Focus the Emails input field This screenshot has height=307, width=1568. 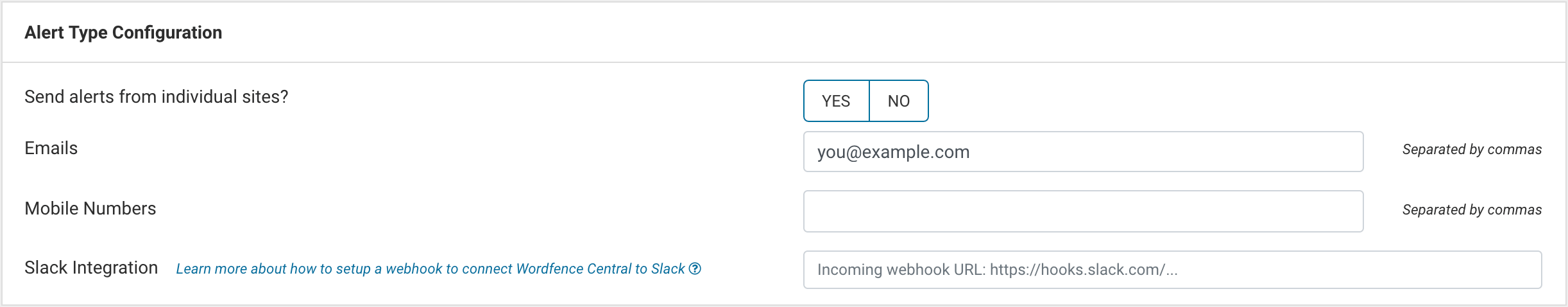(x=1083, y=152)
